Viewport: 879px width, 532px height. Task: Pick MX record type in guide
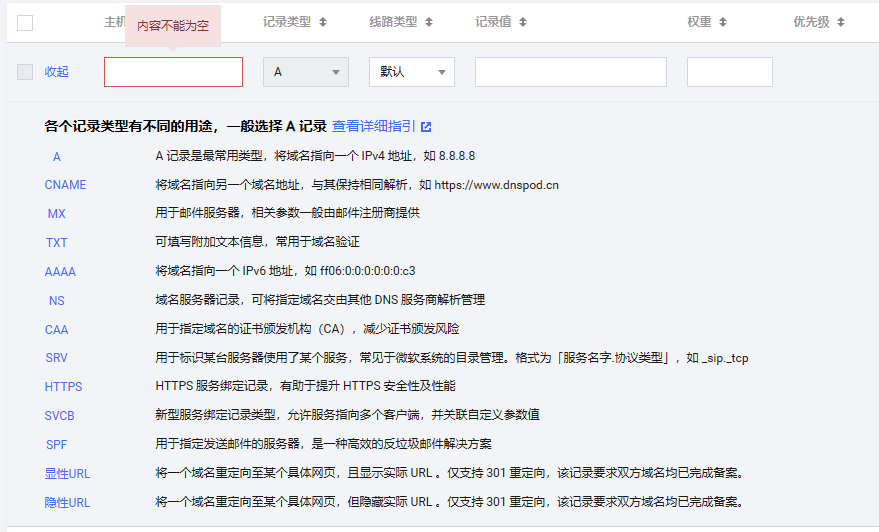(56, 214)
